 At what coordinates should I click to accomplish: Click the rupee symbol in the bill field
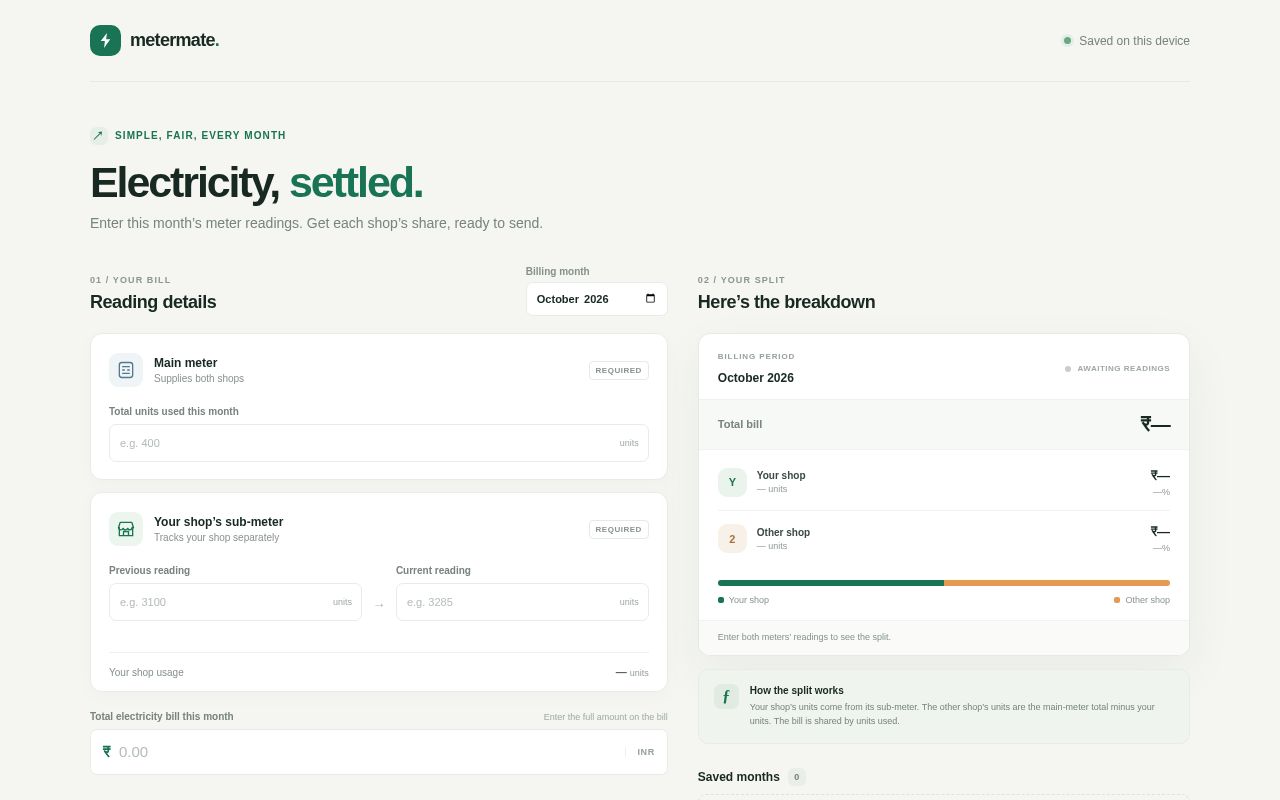[107, 751]
